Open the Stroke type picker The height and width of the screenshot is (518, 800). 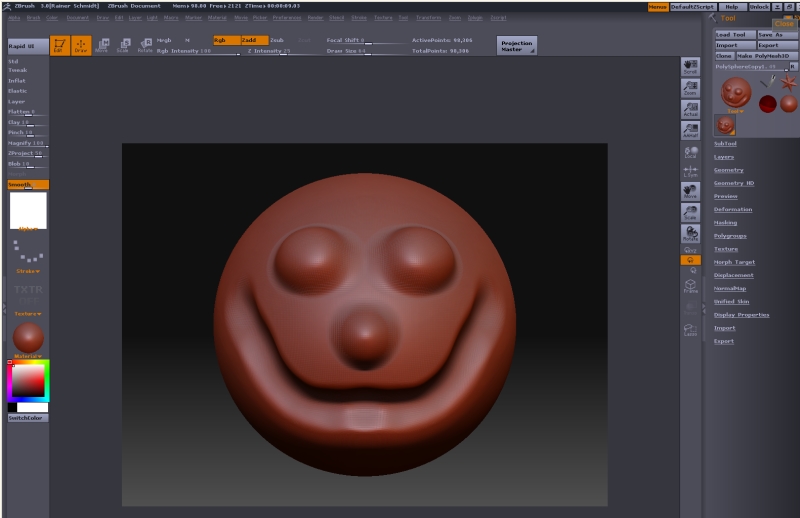[28, 254]
